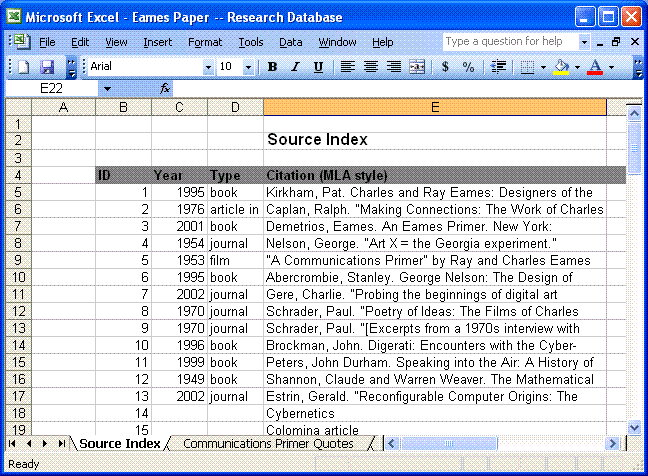This screenshot has width=648, height=476.
Task: Click Merge and Center icon
Action: click(x=417, y=67)
